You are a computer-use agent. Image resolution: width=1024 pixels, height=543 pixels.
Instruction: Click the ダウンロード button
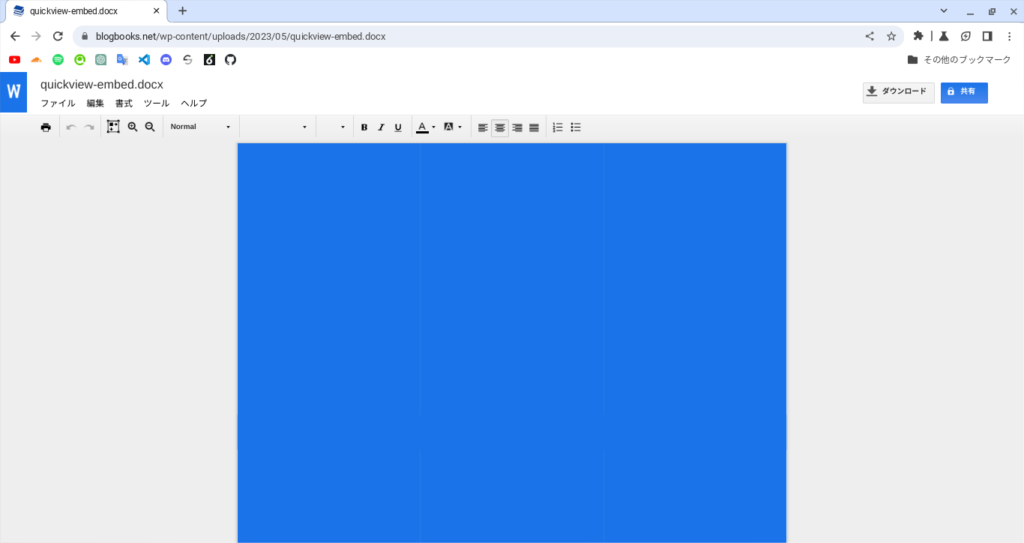point(898,92)
